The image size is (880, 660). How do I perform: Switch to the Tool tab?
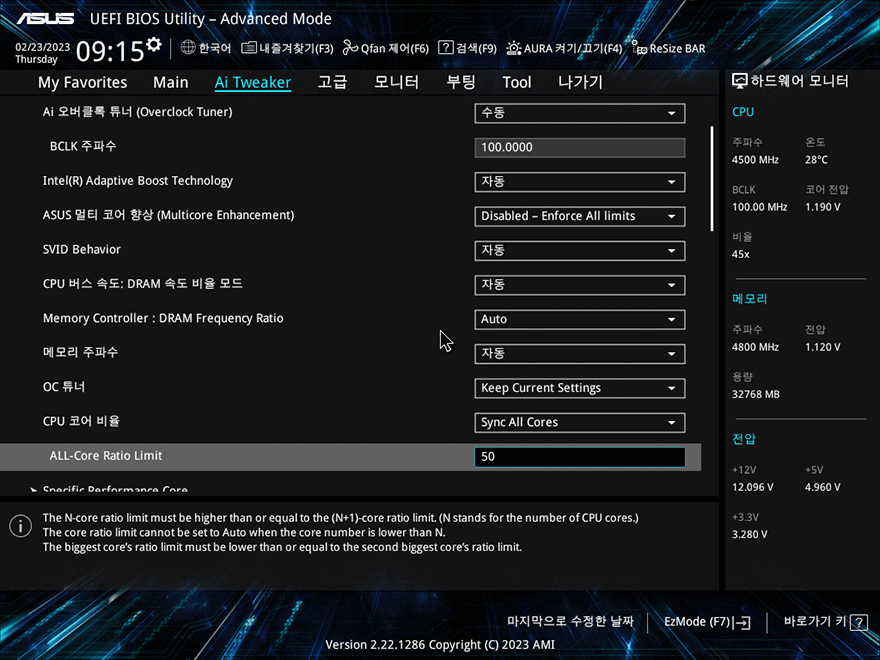coord(517,82)
